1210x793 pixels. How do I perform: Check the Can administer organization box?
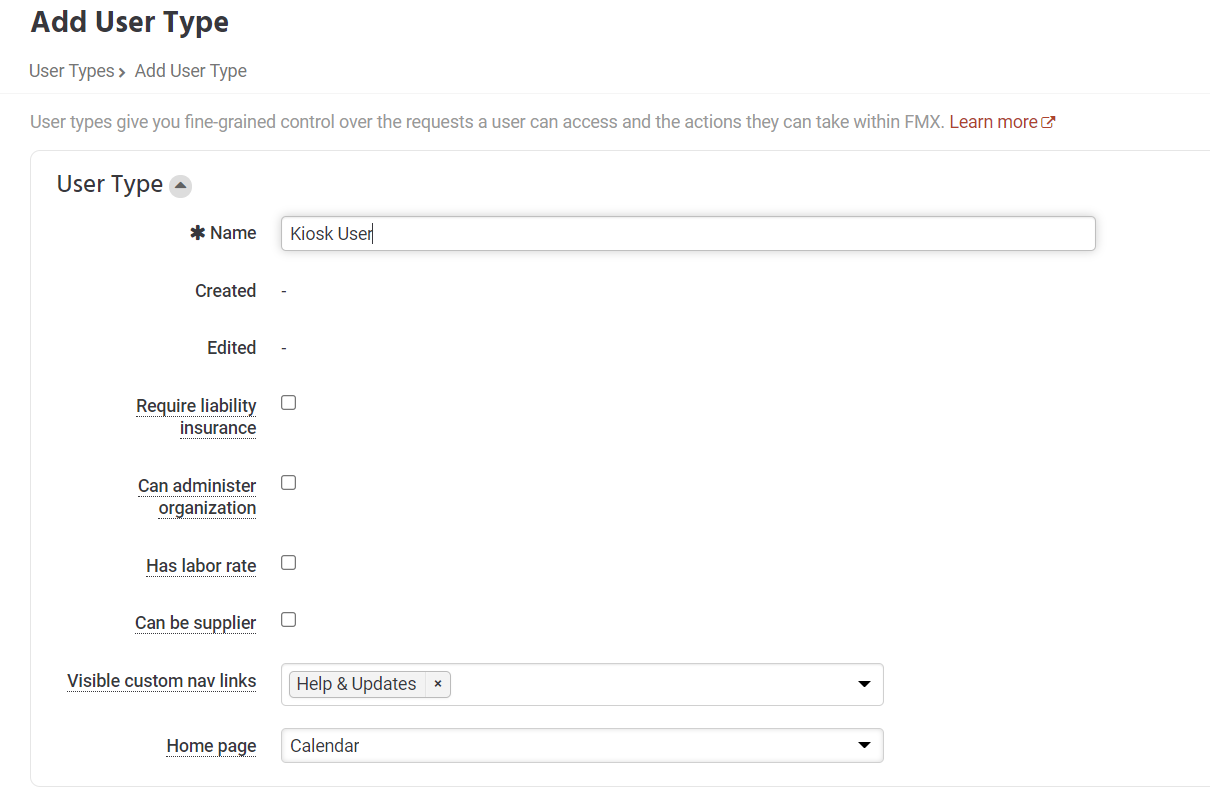pos(289,483)
